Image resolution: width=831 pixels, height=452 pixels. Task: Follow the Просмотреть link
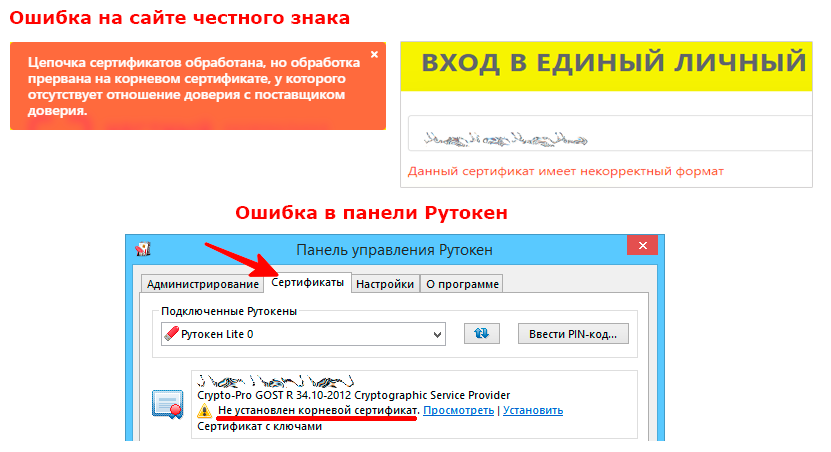click(x=458, y=410)
